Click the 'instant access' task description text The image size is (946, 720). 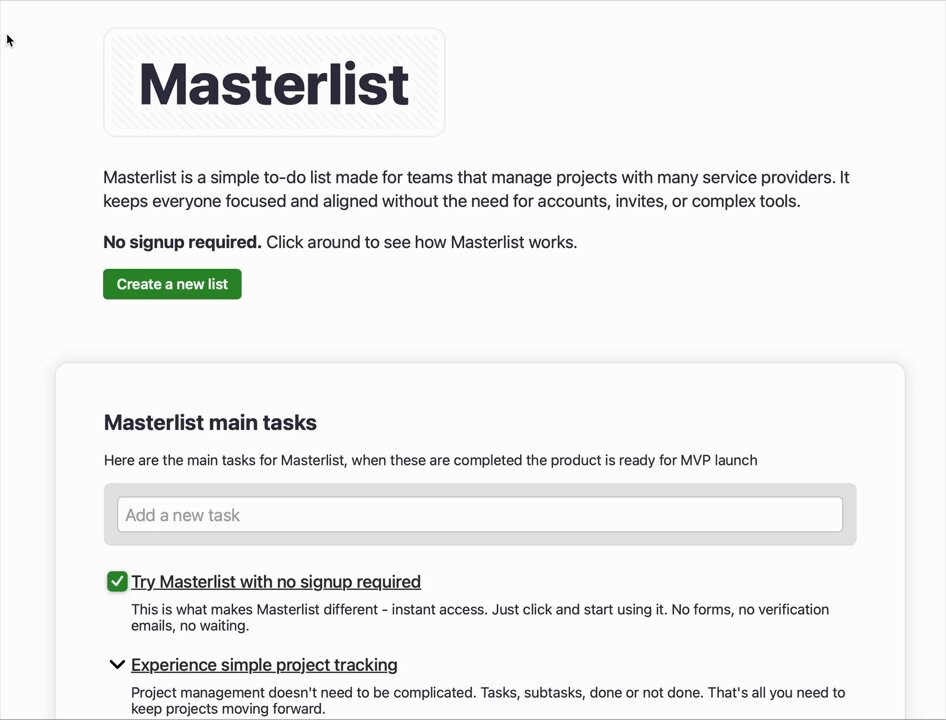(480, 617)
